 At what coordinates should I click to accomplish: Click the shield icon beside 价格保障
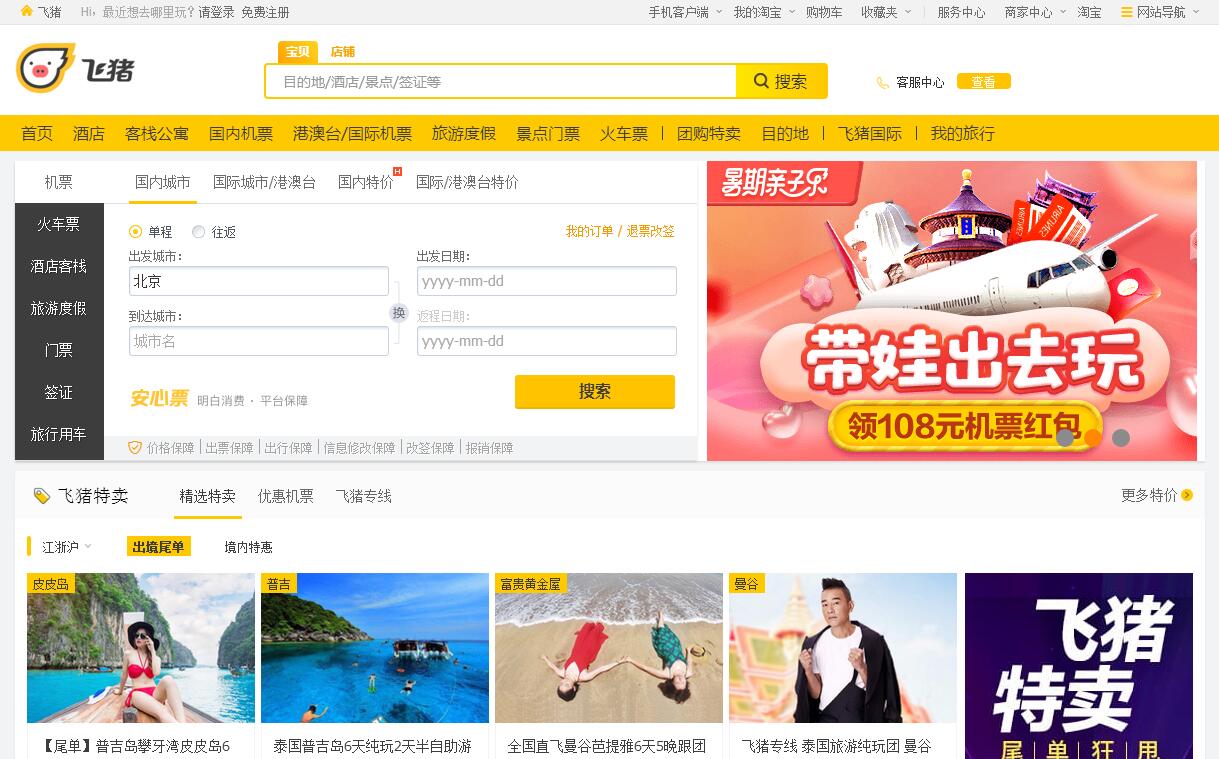pos(135,448)
